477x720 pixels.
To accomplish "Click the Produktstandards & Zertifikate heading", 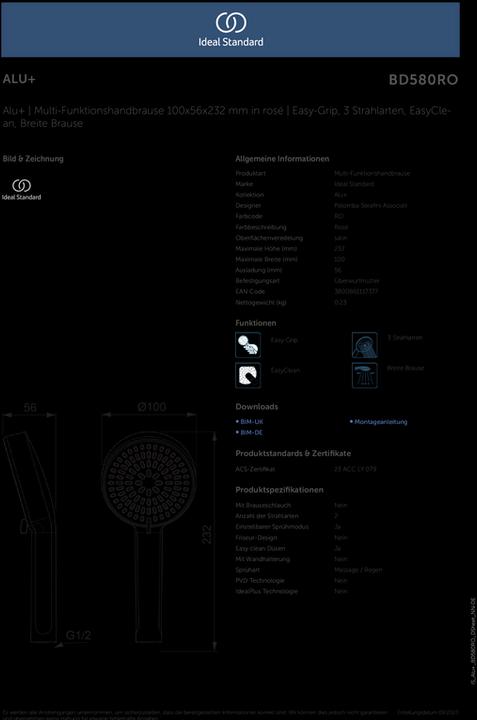I will pos(293,454).
